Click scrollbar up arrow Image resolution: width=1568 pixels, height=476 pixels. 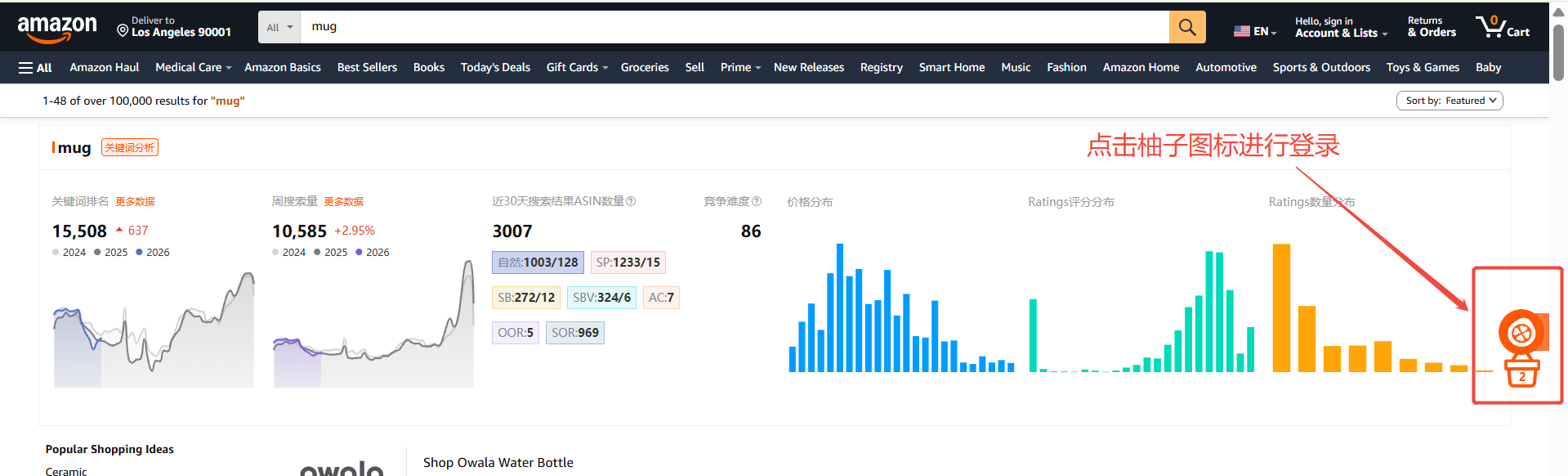1558,11
